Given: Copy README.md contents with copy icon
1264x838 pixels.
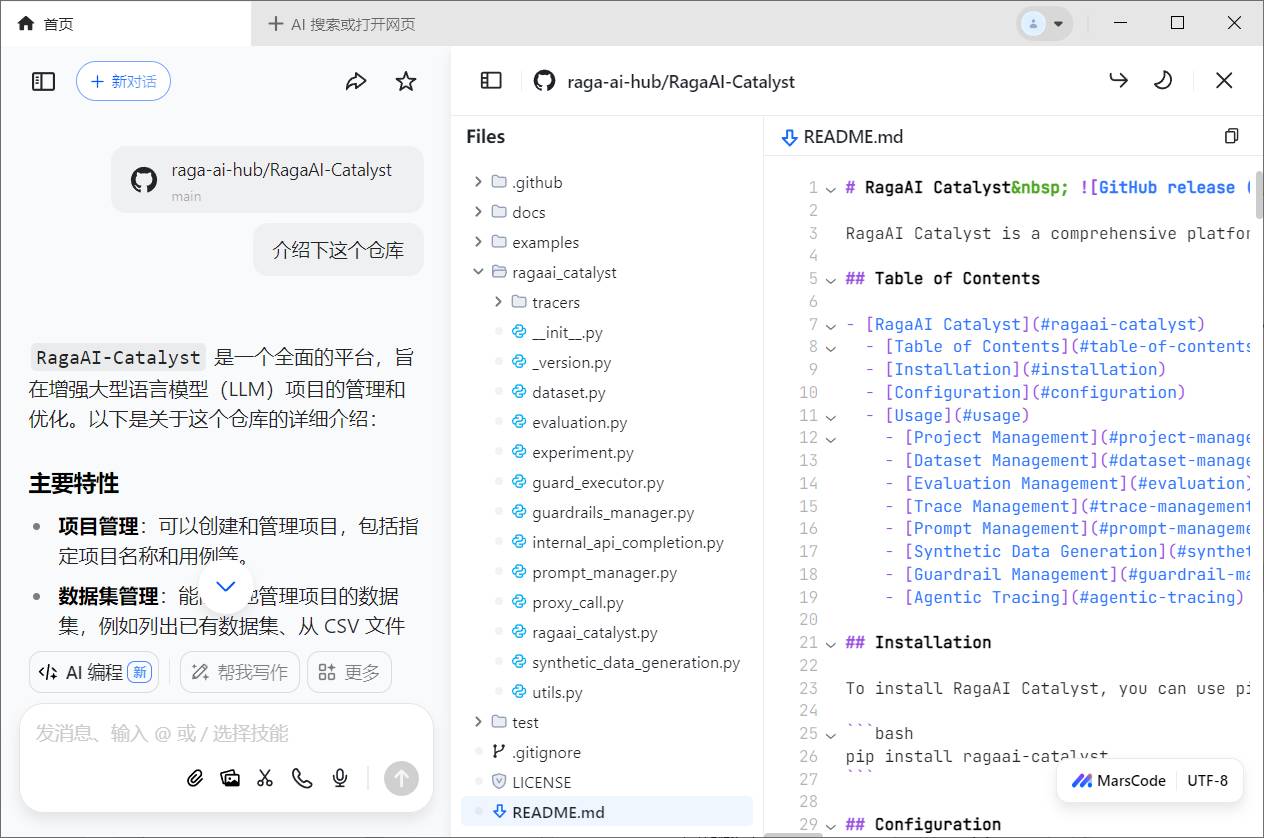Looking at the screenshot, I should point(1232,136).
